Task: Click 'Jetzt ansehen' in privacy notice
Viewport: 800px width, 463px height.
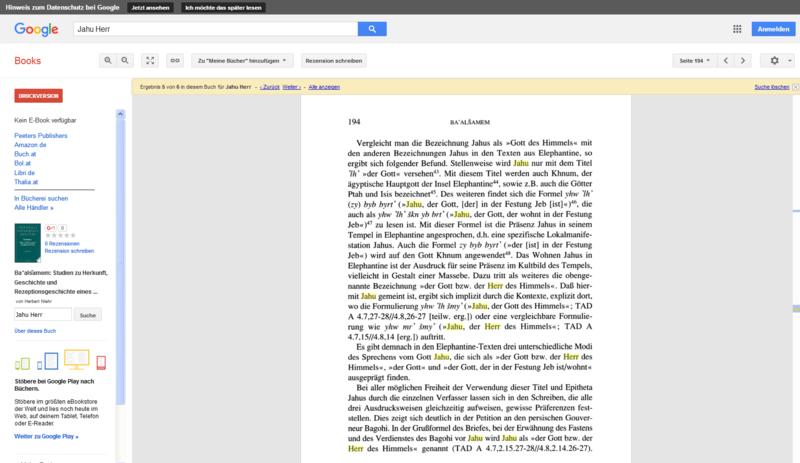Action: tap(153, 7)
